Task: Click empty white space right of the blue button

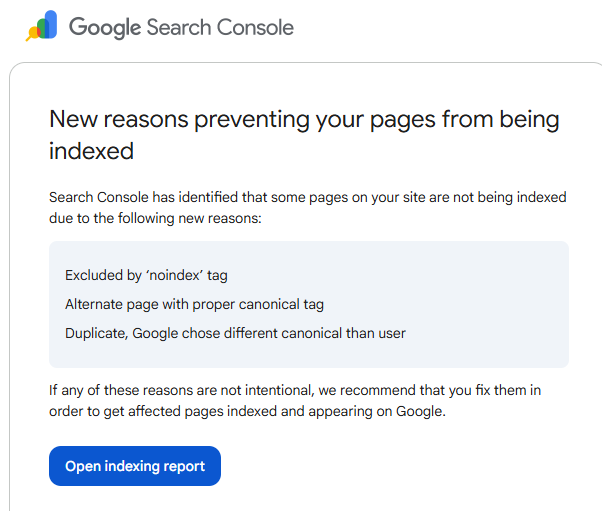Action: (400, 466)
